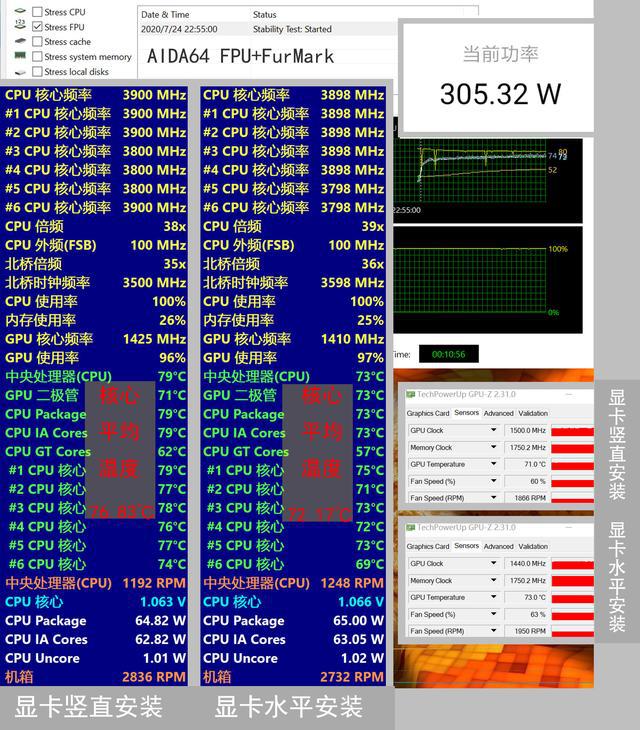Open Advanced tab in the 1500.0 MHz GPU-Z window
640x730 pixels.
(499, 413)
